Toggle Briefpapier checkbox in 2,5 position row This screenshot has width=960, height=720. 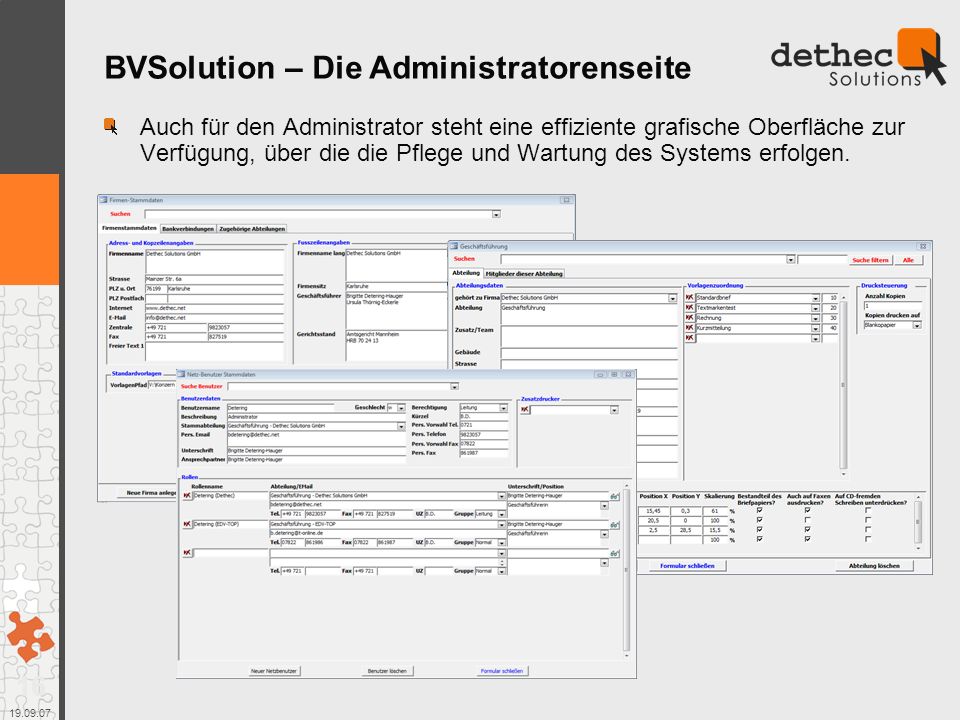[760, 530]
